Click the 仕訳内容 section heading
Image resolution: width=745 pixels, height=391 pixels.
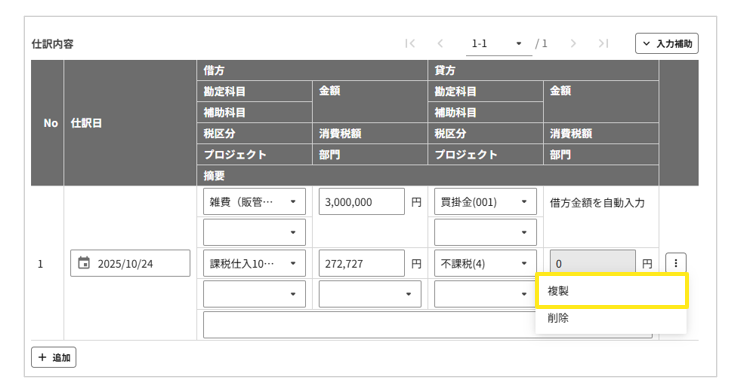click(x=52, y=44)
